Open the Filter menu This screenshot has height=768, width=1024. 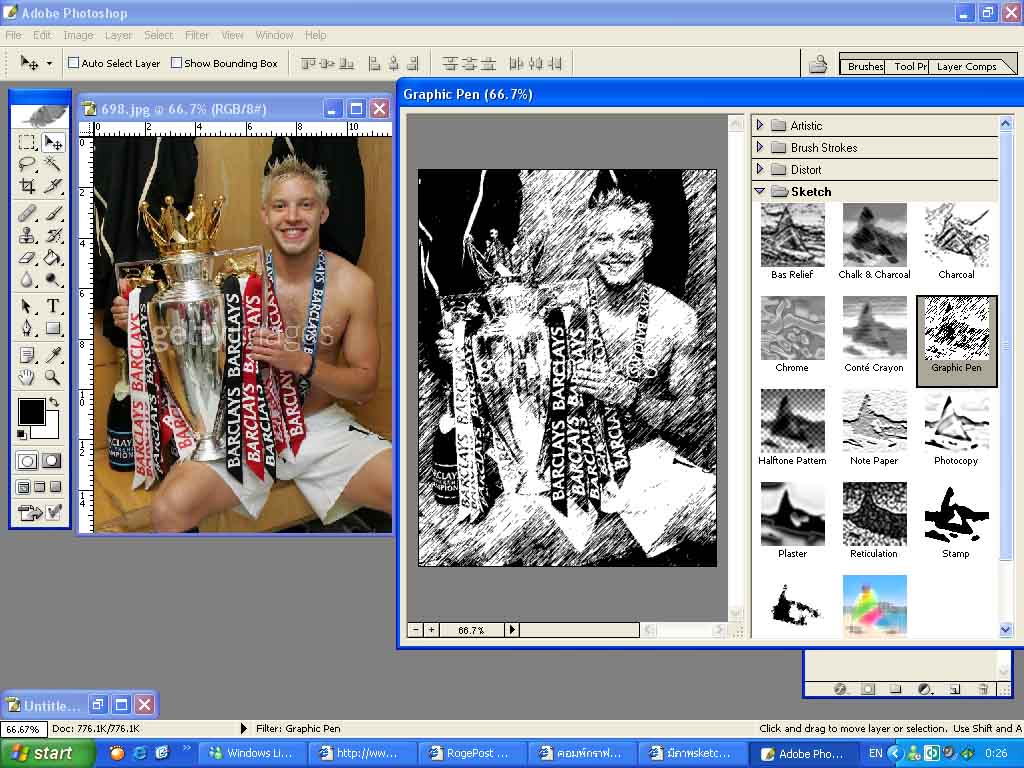[x=197, y=35]
